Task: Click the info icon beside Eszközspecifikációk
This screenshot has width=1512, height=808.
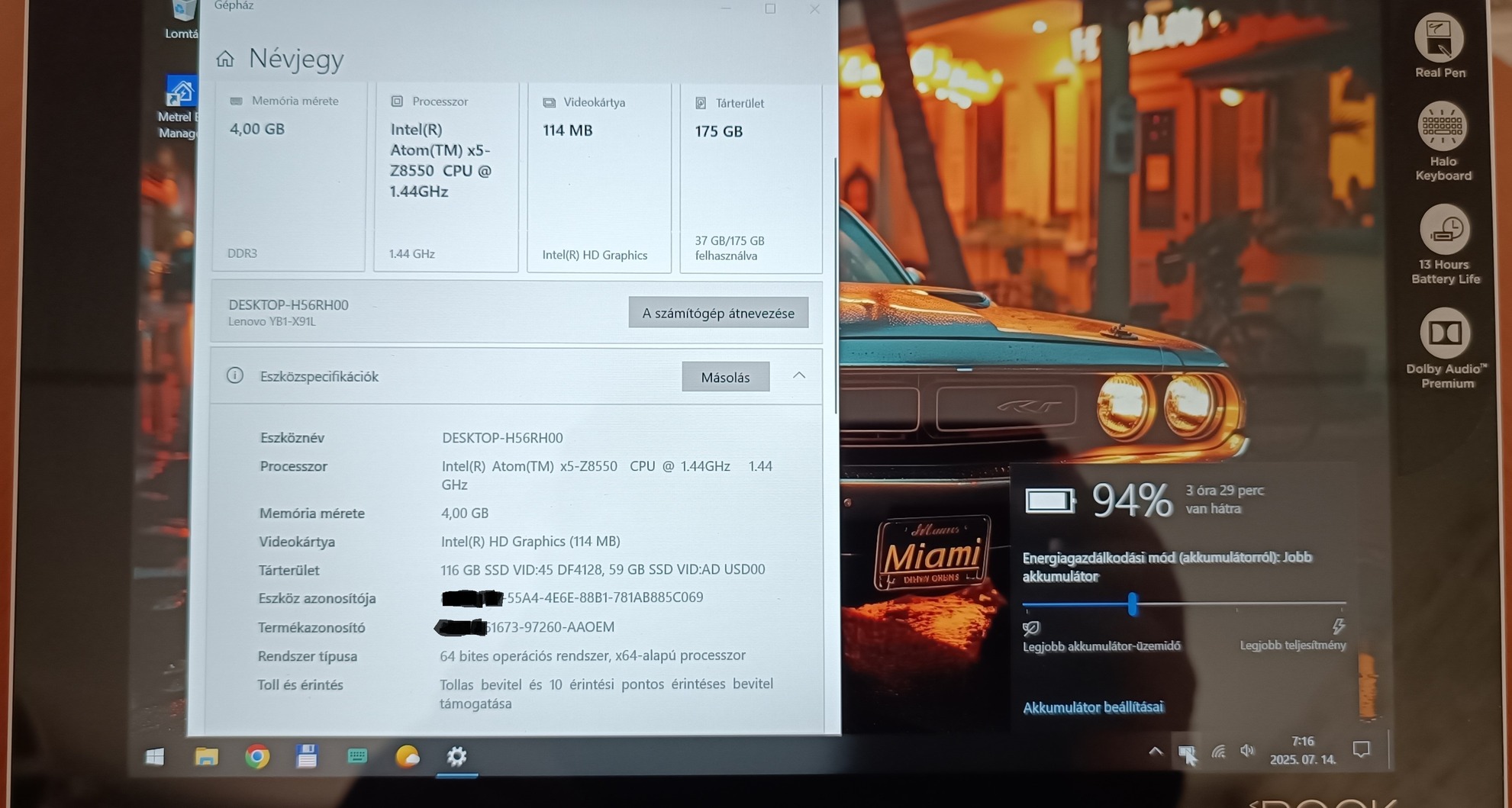Action: coord(234,375)
